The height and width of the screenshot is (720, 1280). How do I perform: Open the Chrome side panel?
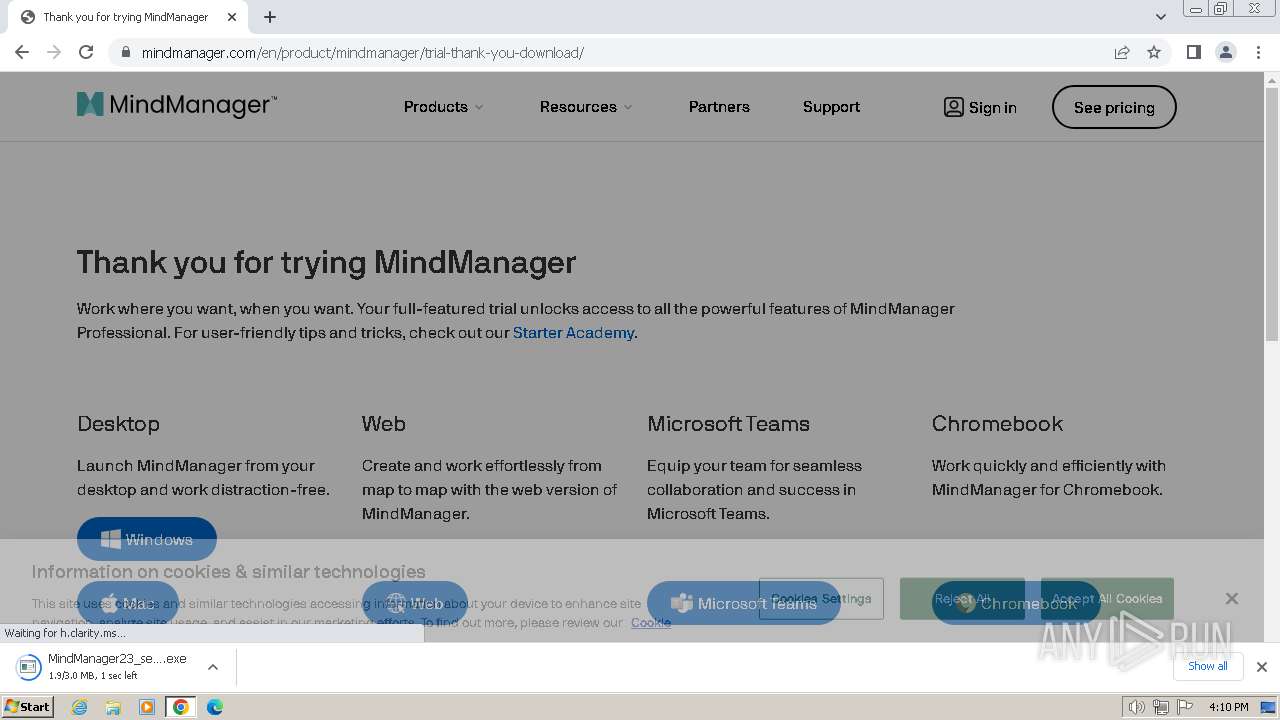tap(1193, 52)
